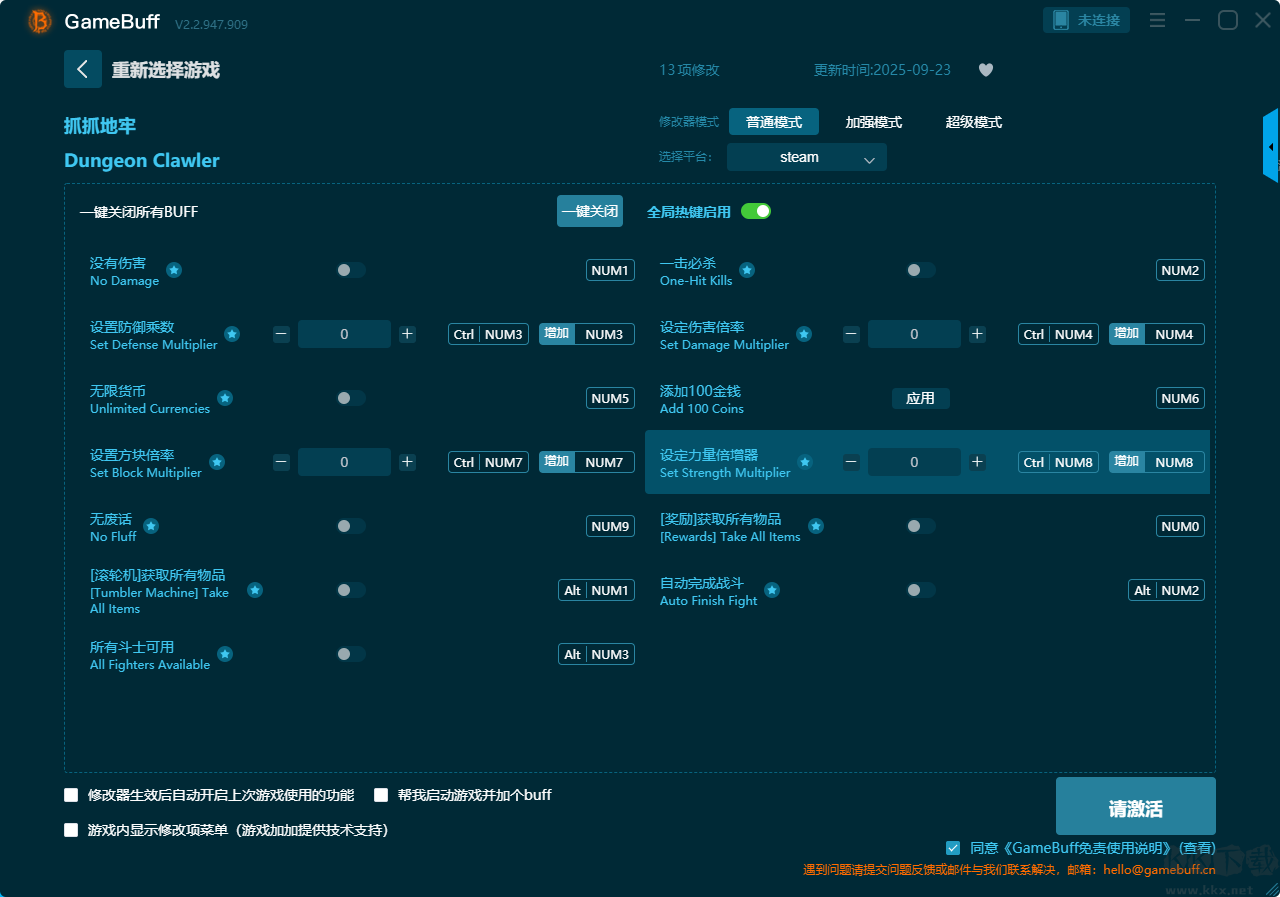The width and height of the screenshot is (1280, 897).
Task: Click the GameBuff logo icon
Action: pos(40,21)
